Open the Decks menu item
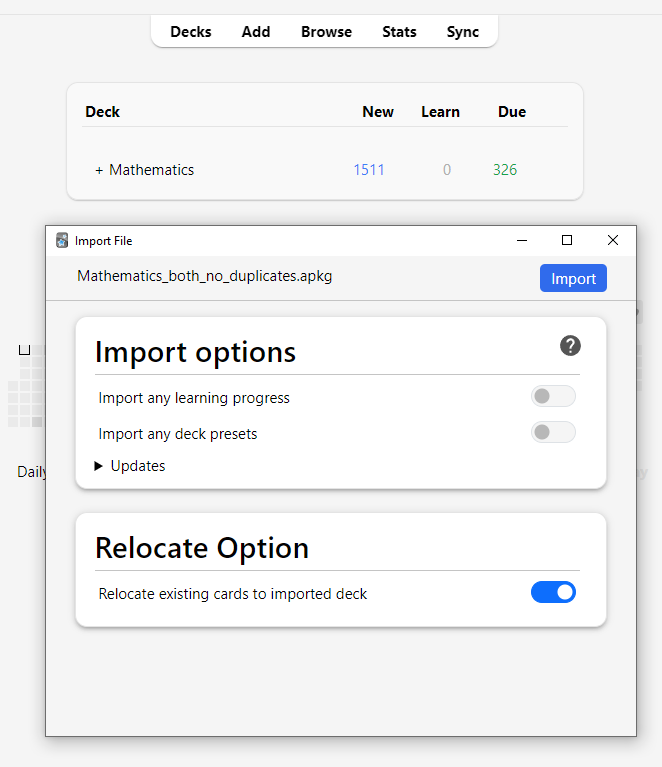Viewport: 662px width, 767px height. (x=190, y=32)
